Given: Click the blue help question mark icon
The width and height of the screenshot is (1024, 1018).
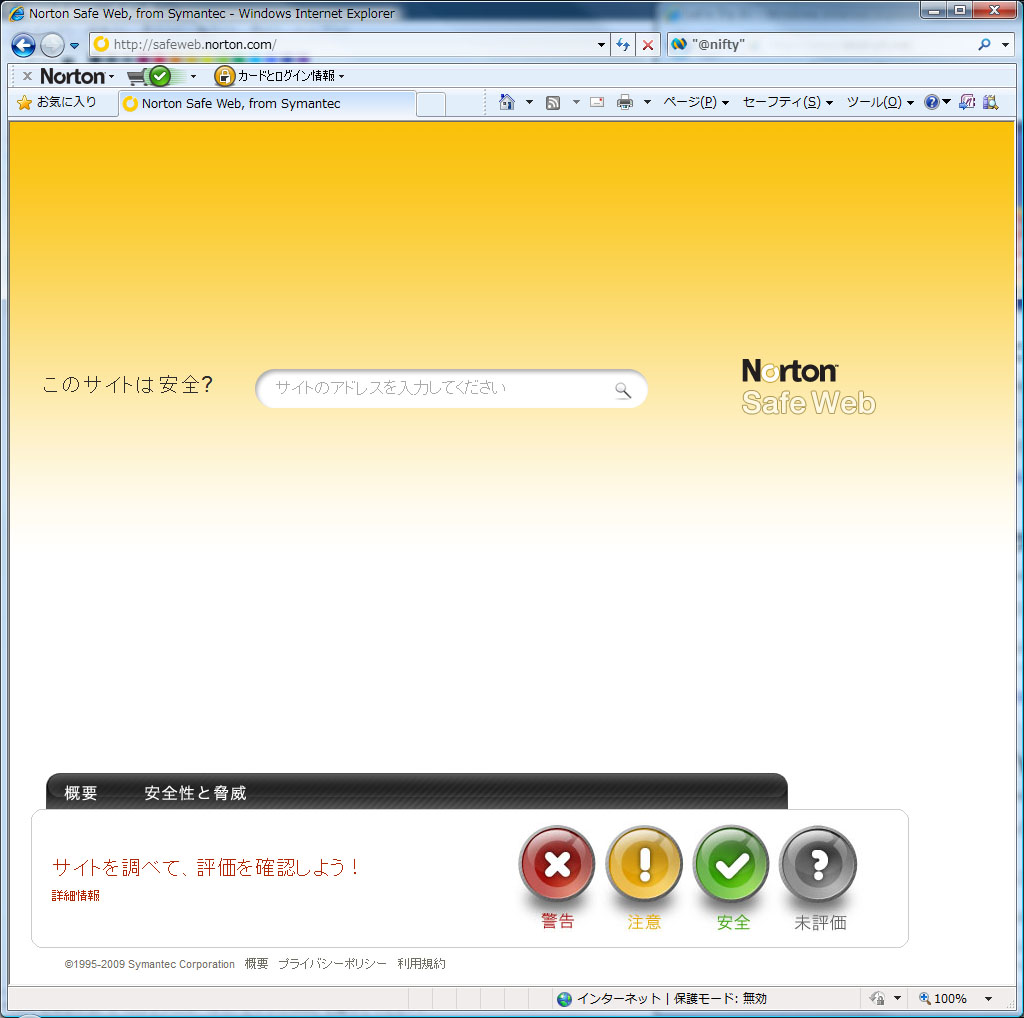Looking at the screenshot, I should click(x=932, y=102).
